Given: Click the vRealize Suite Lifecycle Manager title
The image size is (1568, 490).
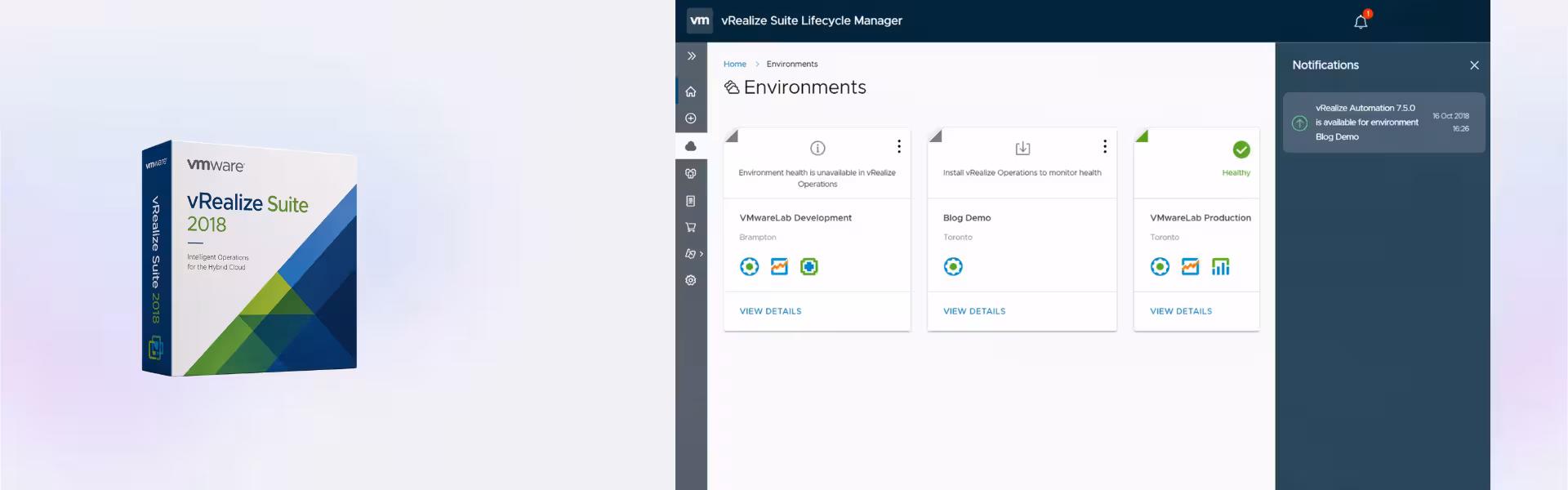Looking at the screenshot, I should click(x=812, y=20).
